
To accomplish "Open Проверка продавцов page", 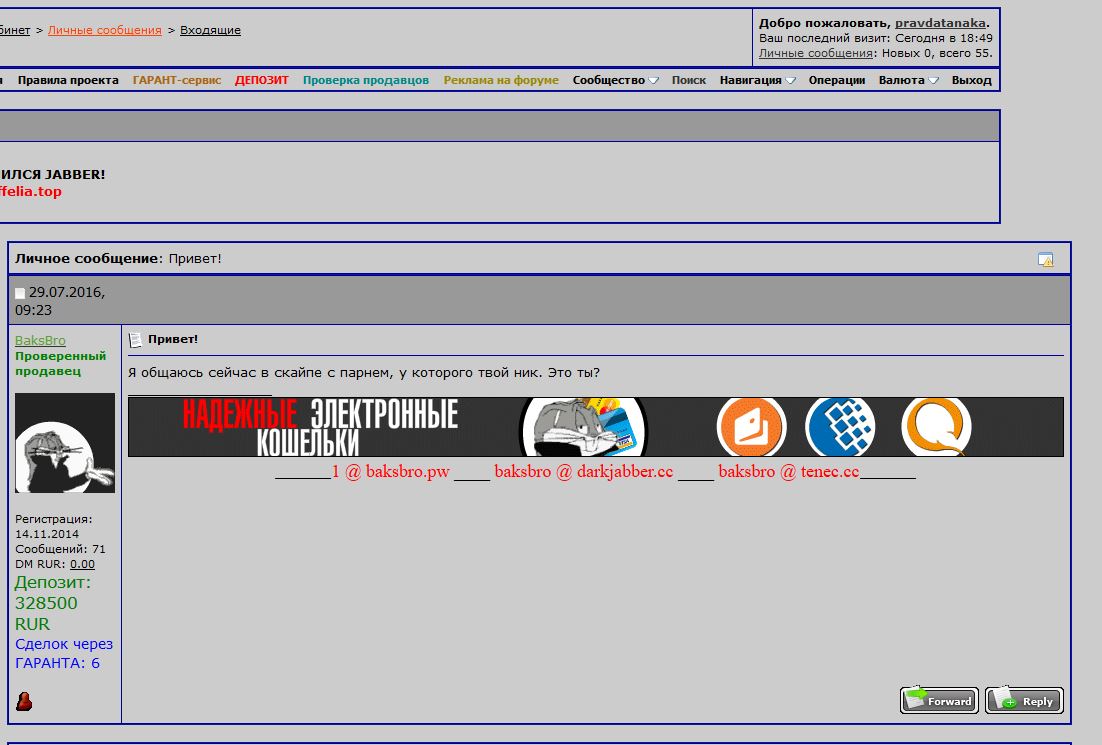I will coord(365,80).
